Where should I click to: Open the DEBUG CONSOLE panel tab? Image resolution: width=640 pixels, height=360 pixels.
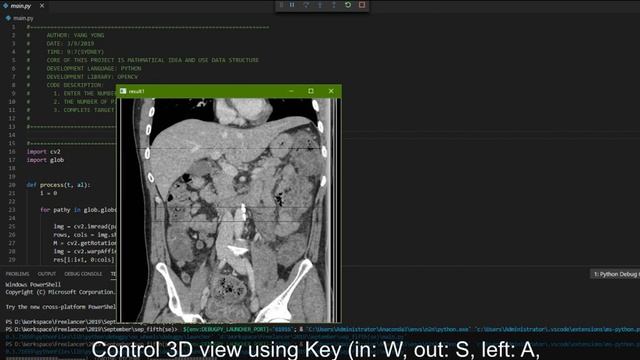tap(83, 274)
